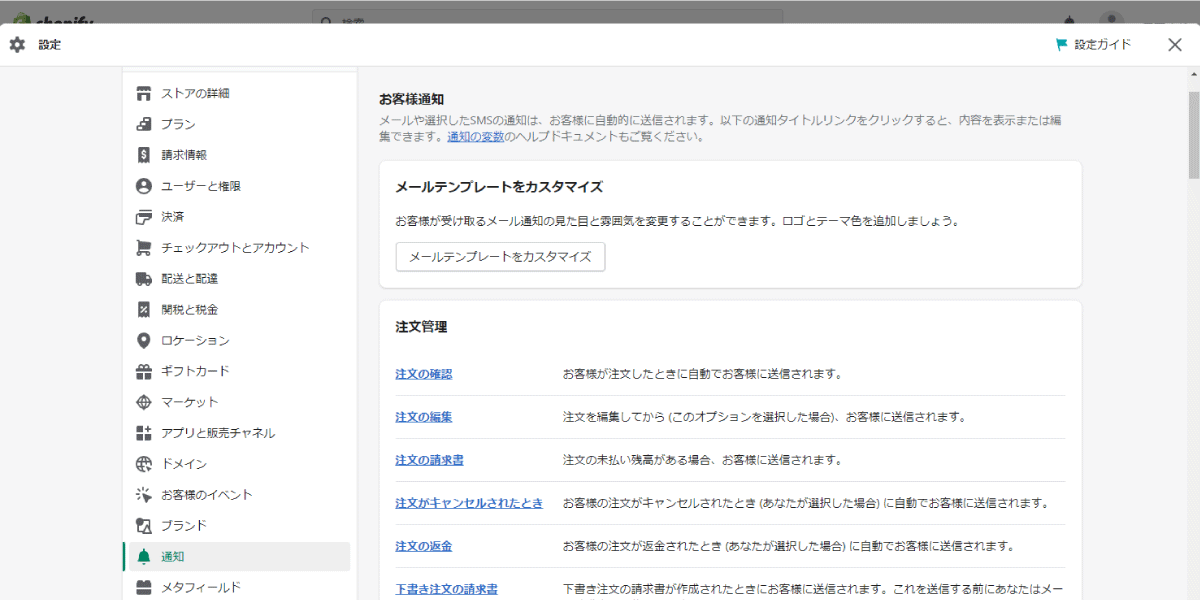Click the tax percent icon beside 関税と税金
1200x600 pixels.
pyautogui.click(x=144, y=309)
